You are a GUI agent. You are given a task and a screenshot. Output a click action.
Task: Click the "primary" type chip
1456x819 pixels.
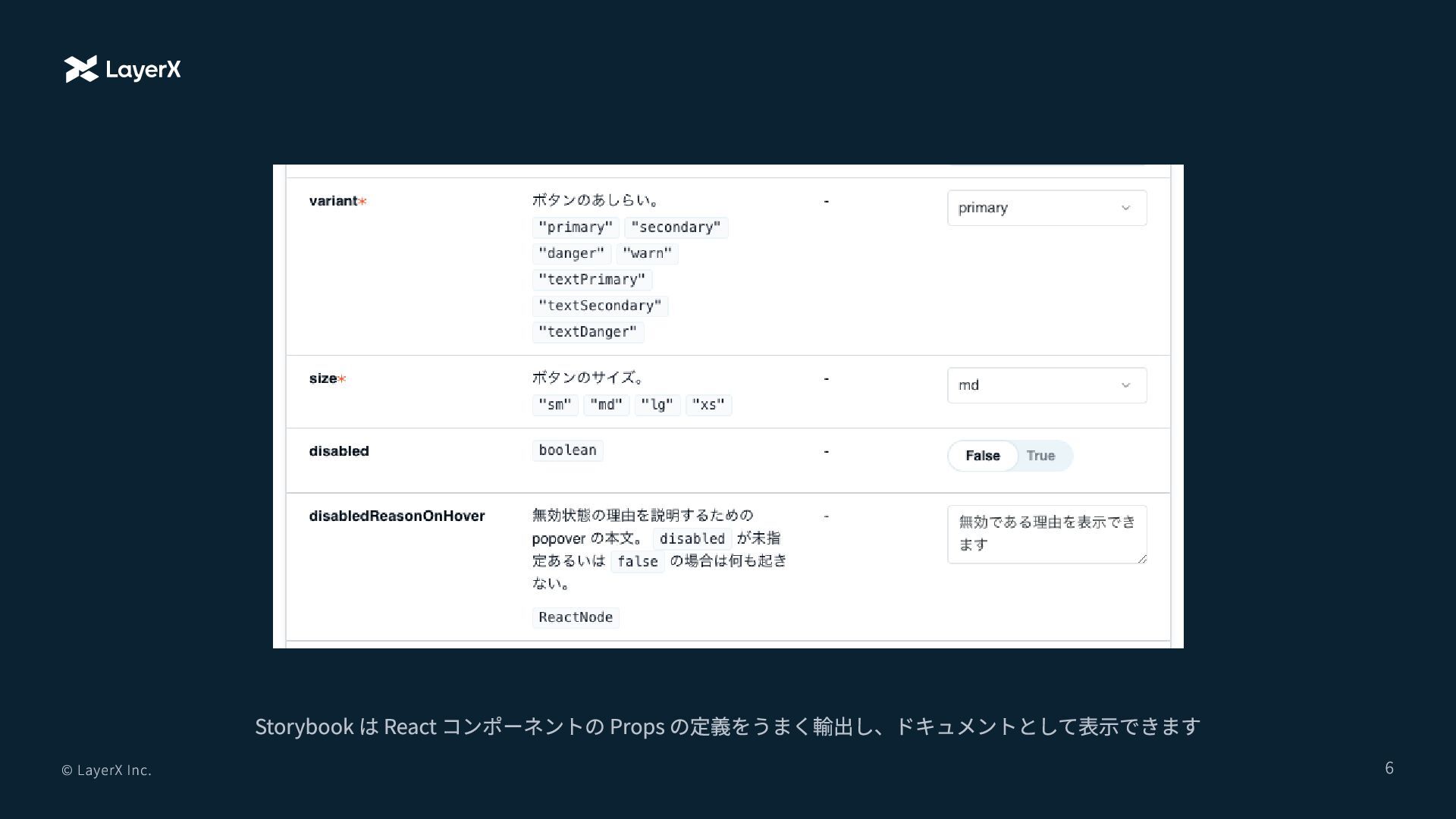coord(576,227)
